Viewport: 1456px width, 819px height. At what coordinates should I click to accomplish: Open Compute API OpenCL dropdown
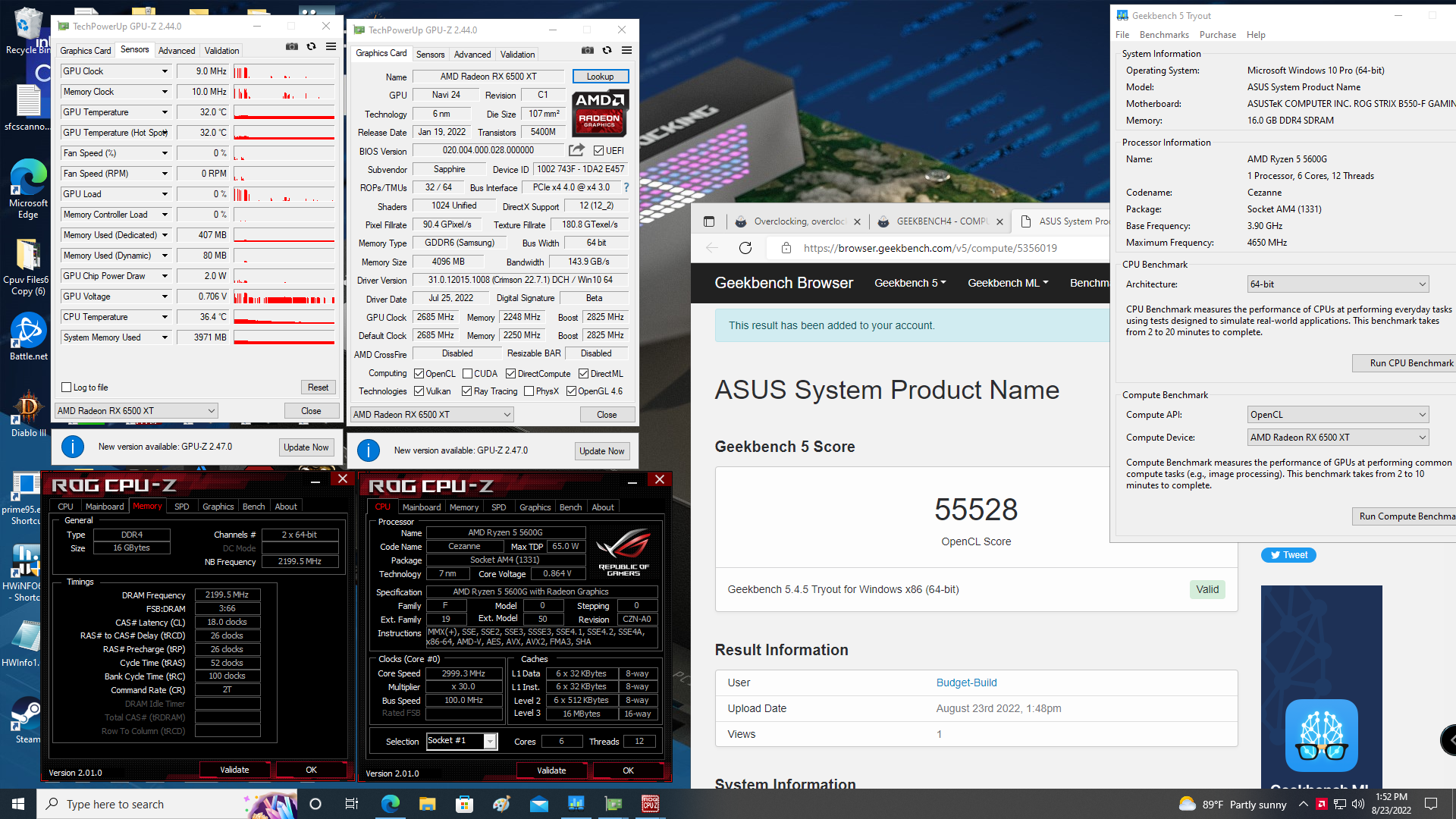1338,415
